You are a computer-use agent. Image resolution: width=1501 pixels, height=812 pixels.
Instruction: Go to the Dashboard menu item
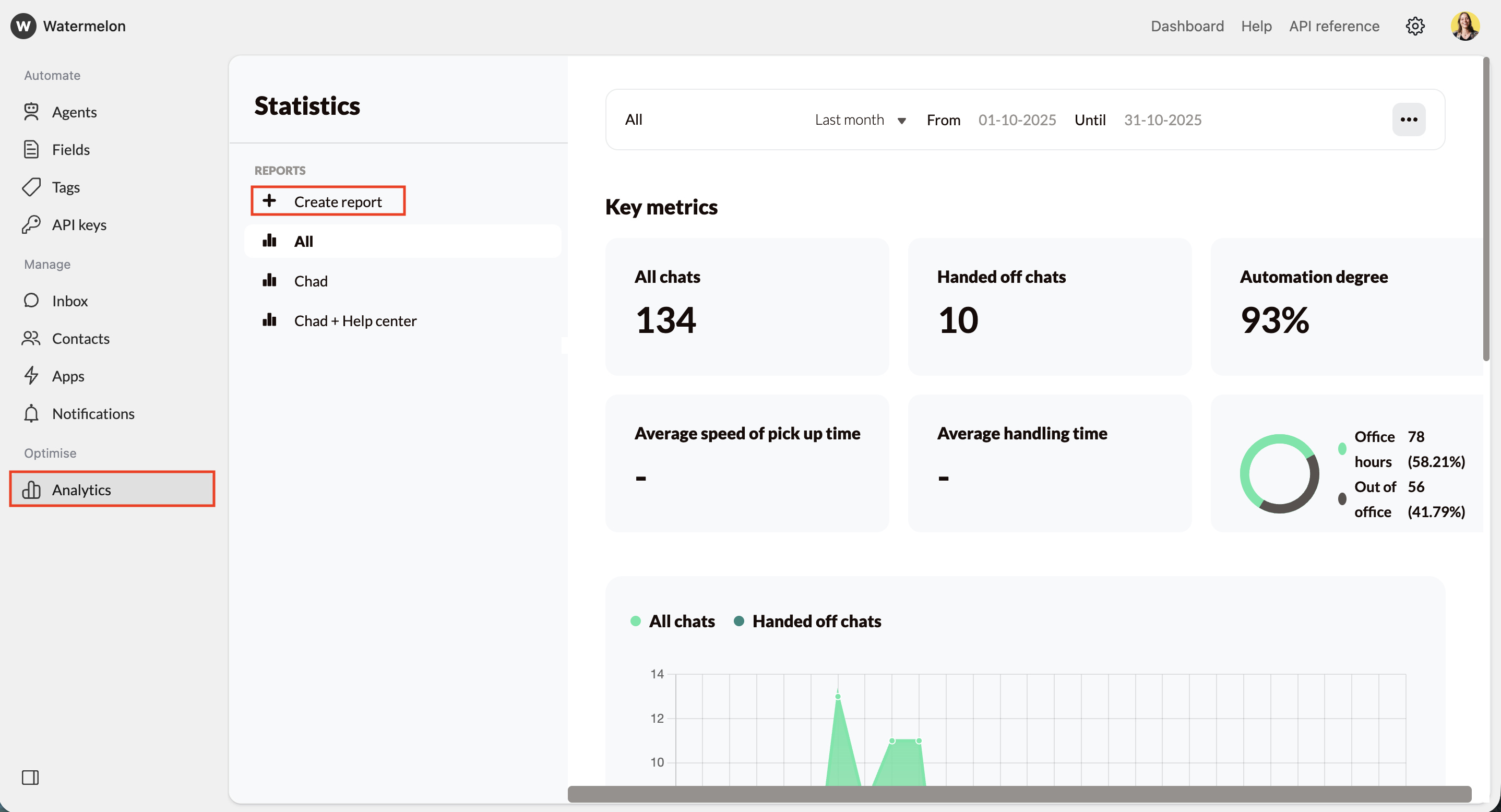pos(1187,26)
